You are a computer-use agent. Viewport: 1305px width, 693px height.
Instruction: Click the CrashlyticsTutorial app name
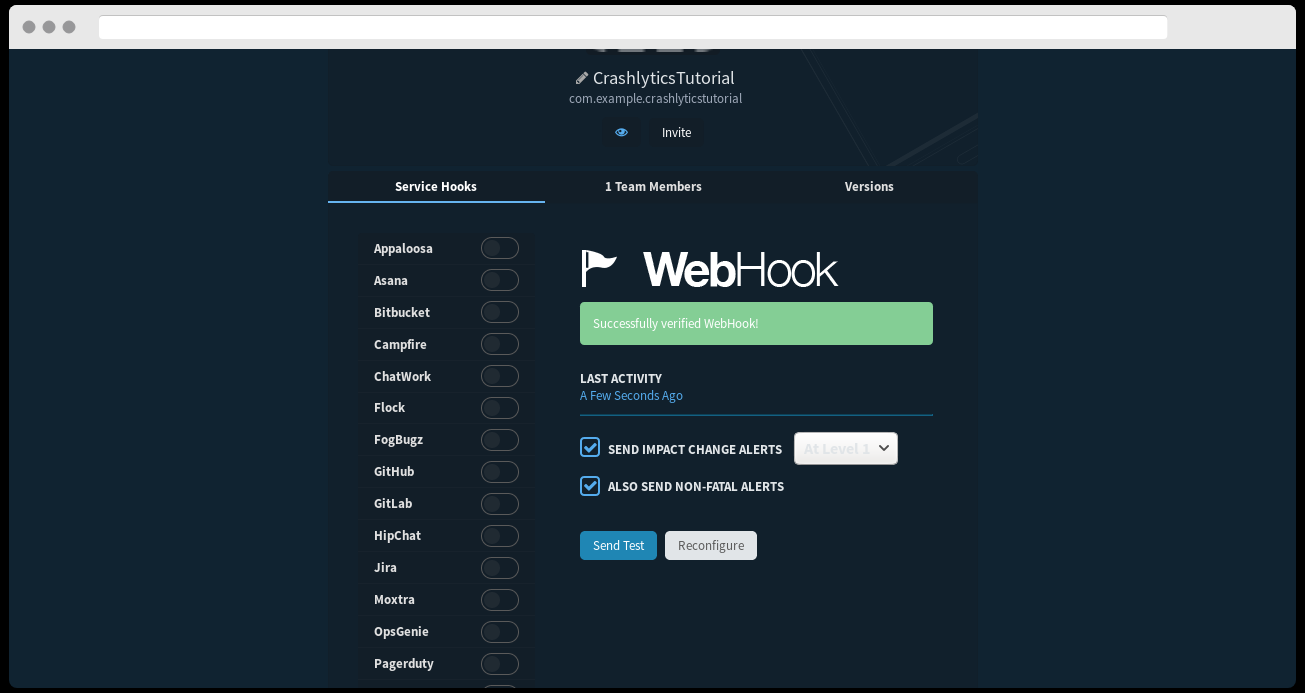pyautogui.click(x=663, y=78)
